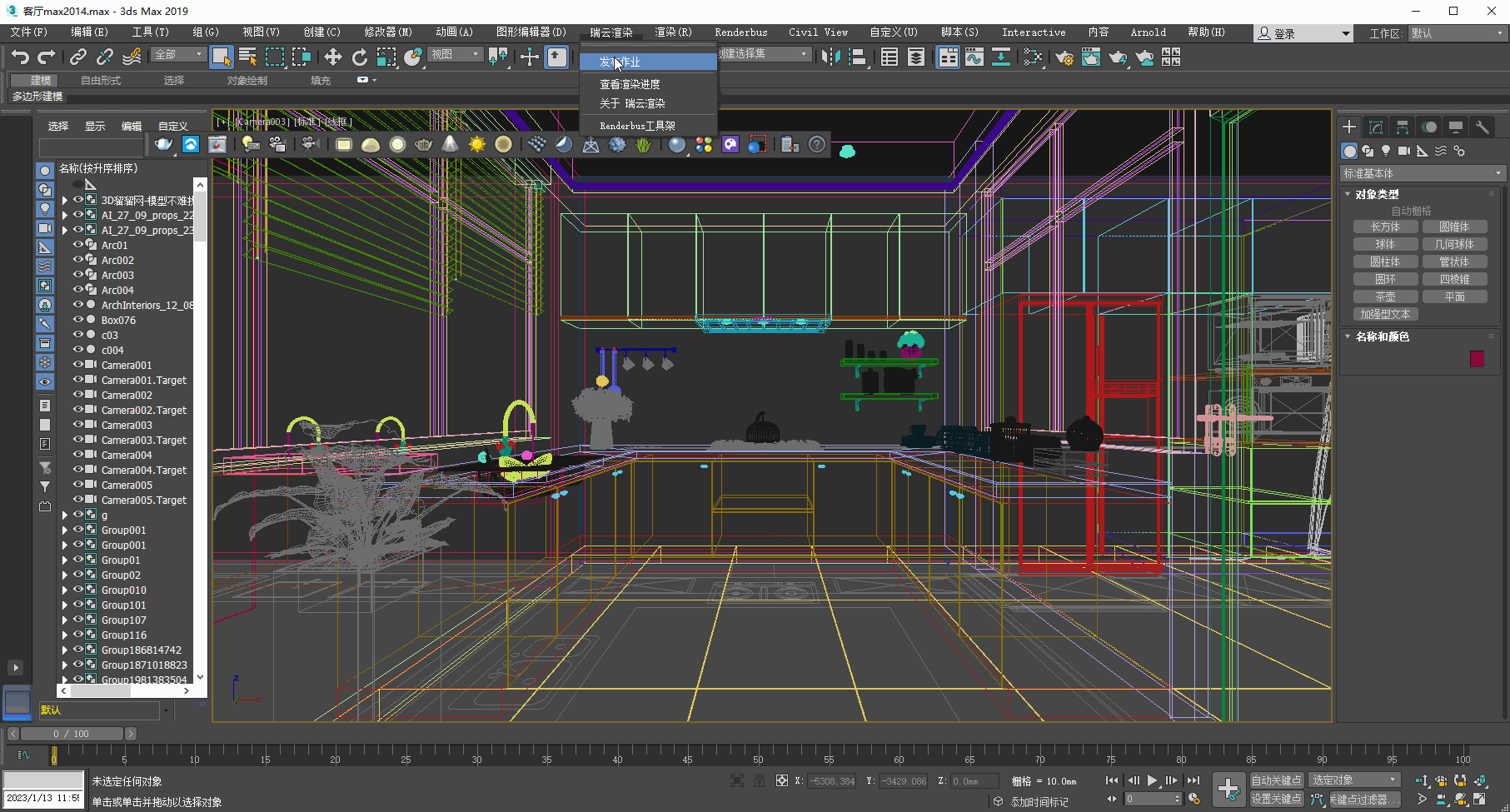Activate the Select Object tool
Image resolution: width=1510 pixels, height=812 pixels.
click(221, 57)
